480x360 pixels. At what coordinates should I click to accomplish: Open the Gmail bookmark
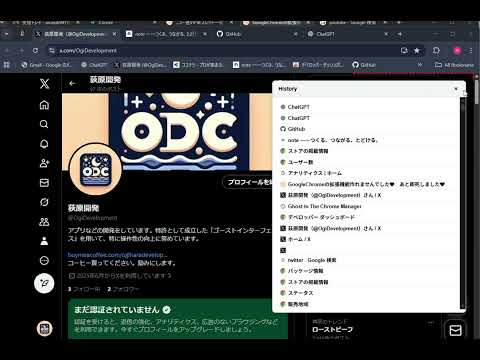click(x=46, y=65)
